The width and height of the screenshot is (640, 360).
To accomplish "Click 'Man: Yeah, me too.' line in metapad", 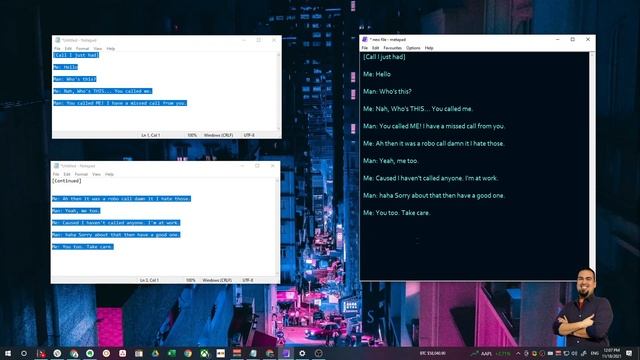I will point(391,161).
